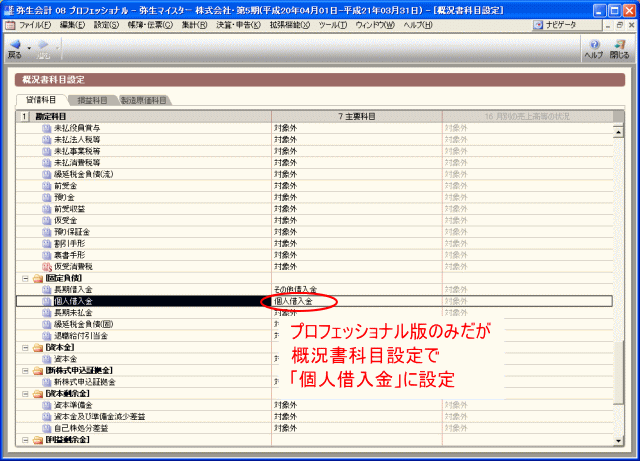Open the 決算・申告(K) menu
The height and width of the screenshot is (461, 640).
tap(238, 25)
